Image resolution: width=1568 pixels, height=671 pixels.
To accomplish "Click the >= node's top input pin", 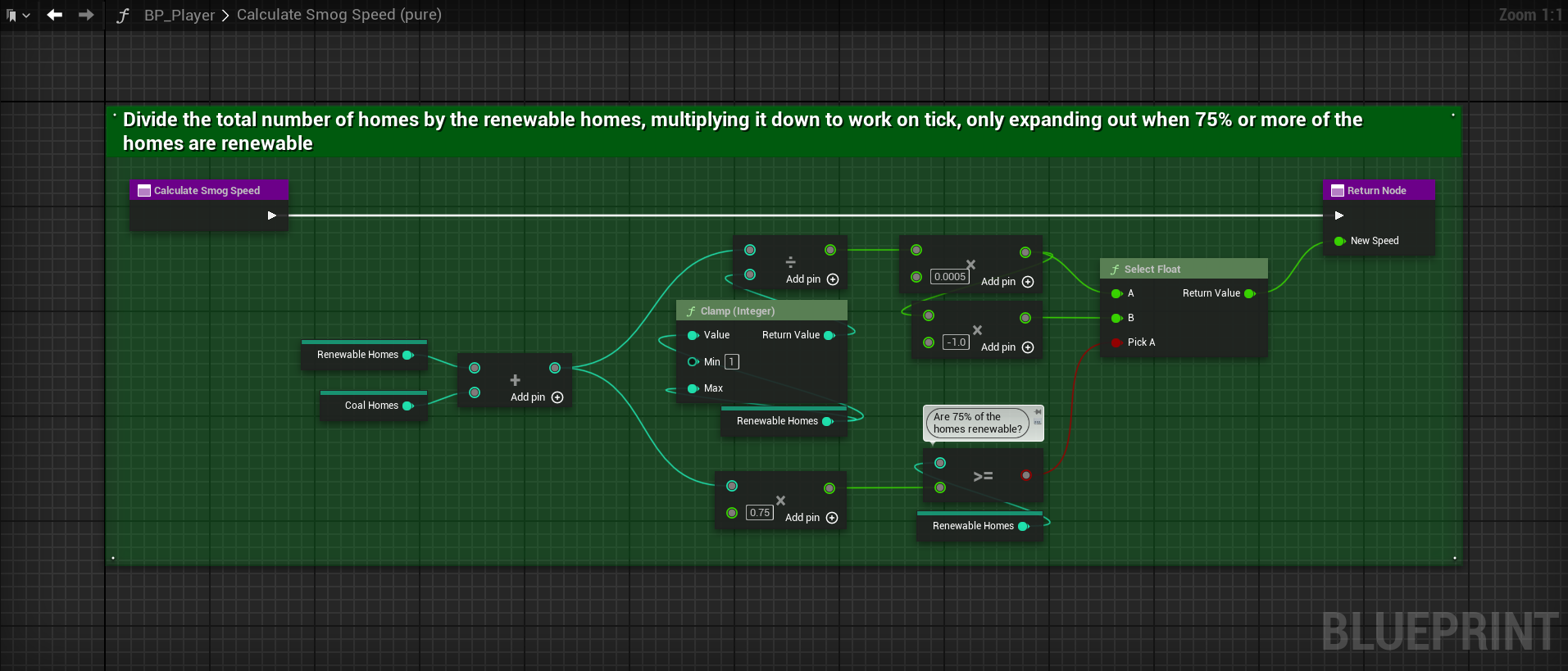I will [940, 463].
